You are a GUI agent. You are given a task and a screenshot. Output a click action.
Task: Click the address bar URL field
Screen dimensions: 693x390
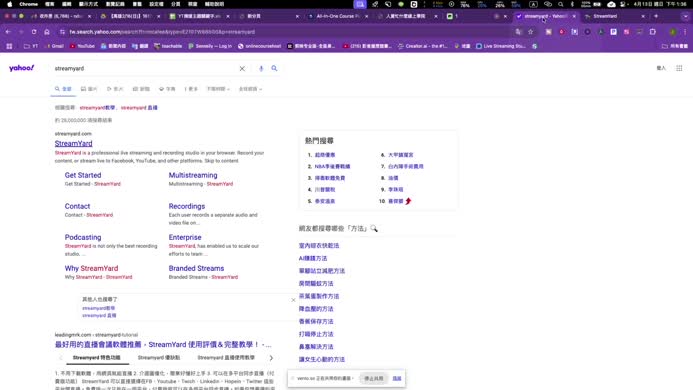click(x=287, y=32)
